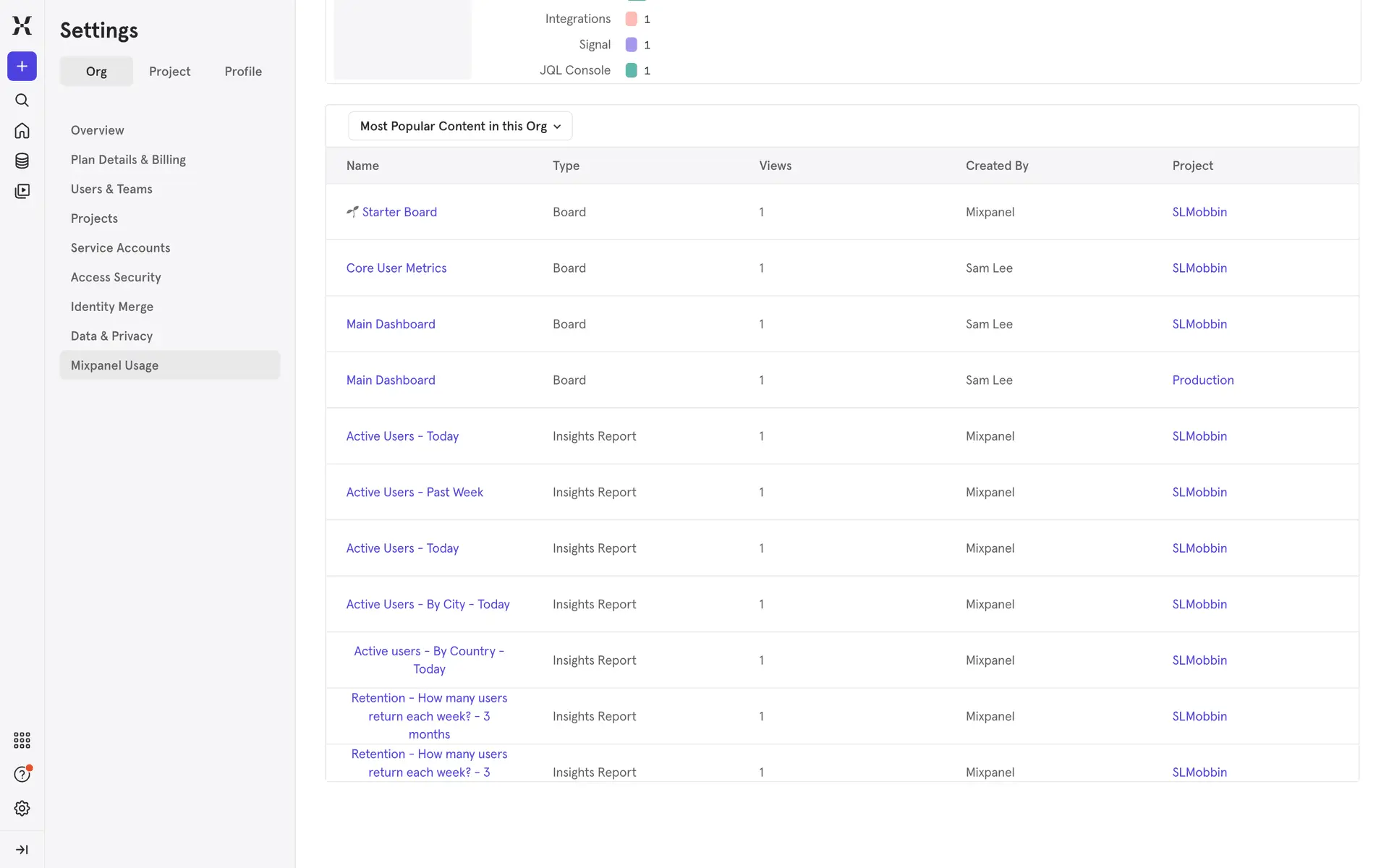Open the Starter Board link
The height and width of the screenshot is (868, 1389).
coord(399,212)
